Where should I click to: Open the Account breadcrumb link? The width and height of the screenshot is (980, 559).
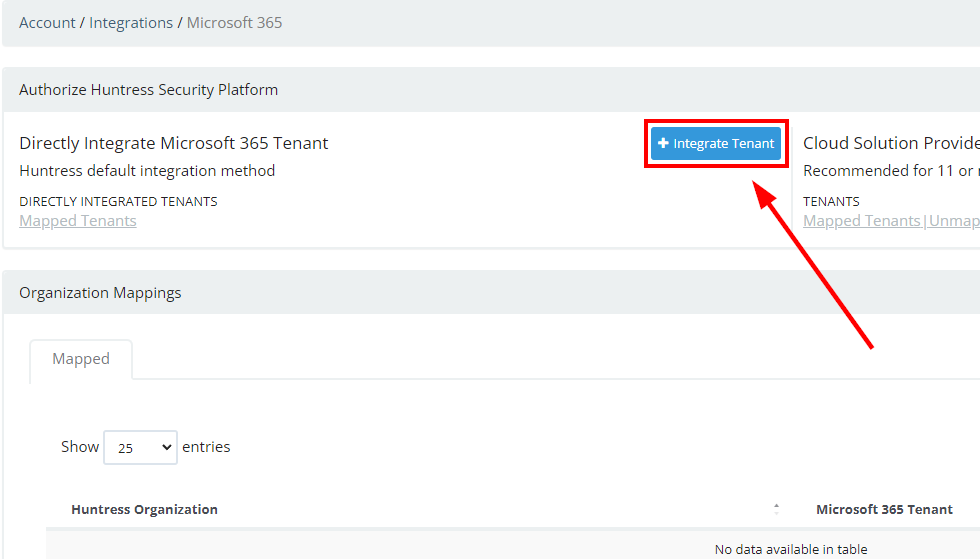point(47,23)
